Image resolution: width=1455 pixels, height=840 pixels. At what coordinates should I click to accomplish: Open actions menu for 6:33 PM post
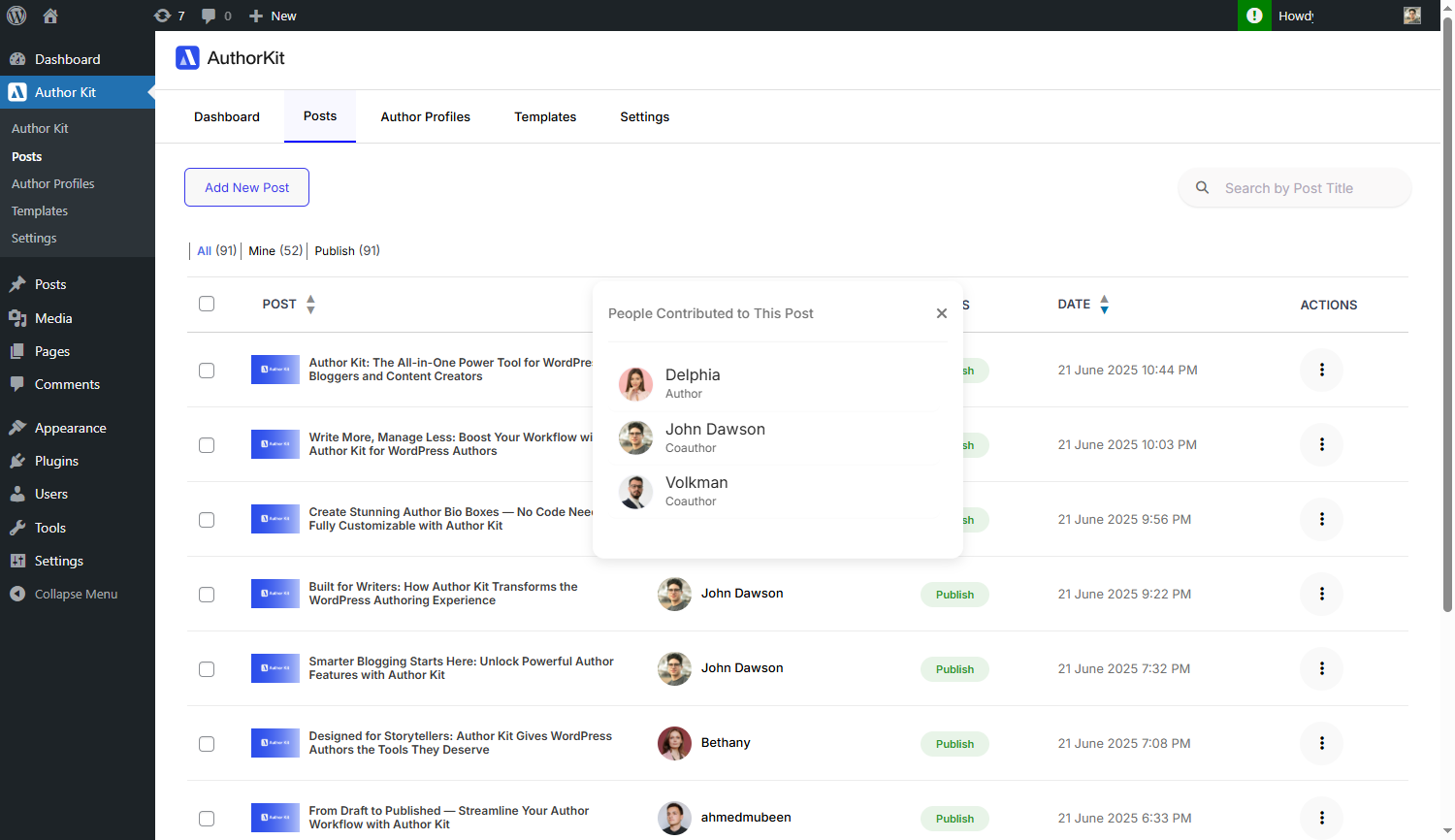click(x=1321, y=818)
